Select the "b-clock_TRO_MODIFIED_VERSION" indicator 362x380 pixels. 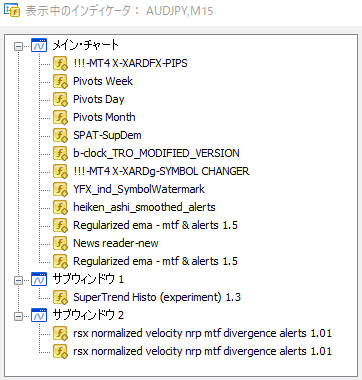point(156,153)
